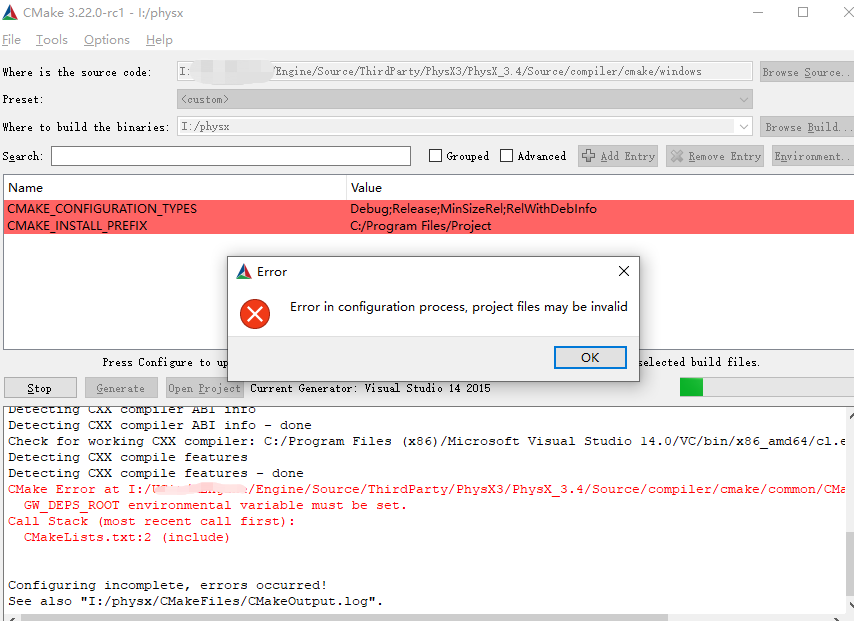This screenshot has width=854, height=621.
Task: Open the Options menu
Action: pyautogui.click(x=107, y=40)
